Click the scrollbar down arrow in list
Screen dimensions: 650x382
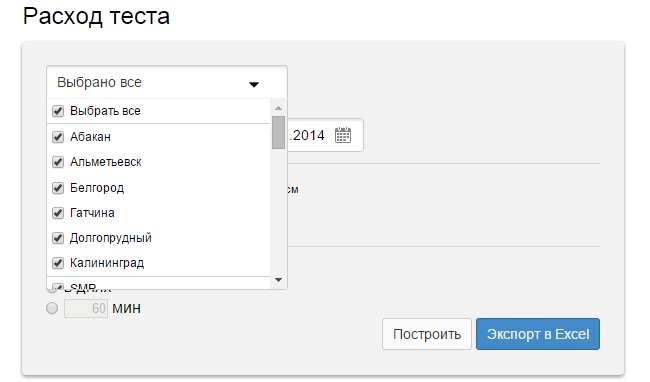(279, 280)
